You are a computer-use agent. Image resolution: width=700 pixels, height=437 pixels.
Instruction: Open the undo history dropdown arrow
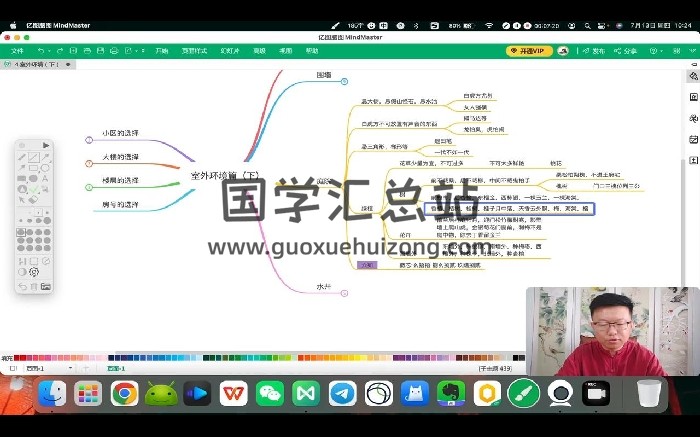(x=49, y=51)
